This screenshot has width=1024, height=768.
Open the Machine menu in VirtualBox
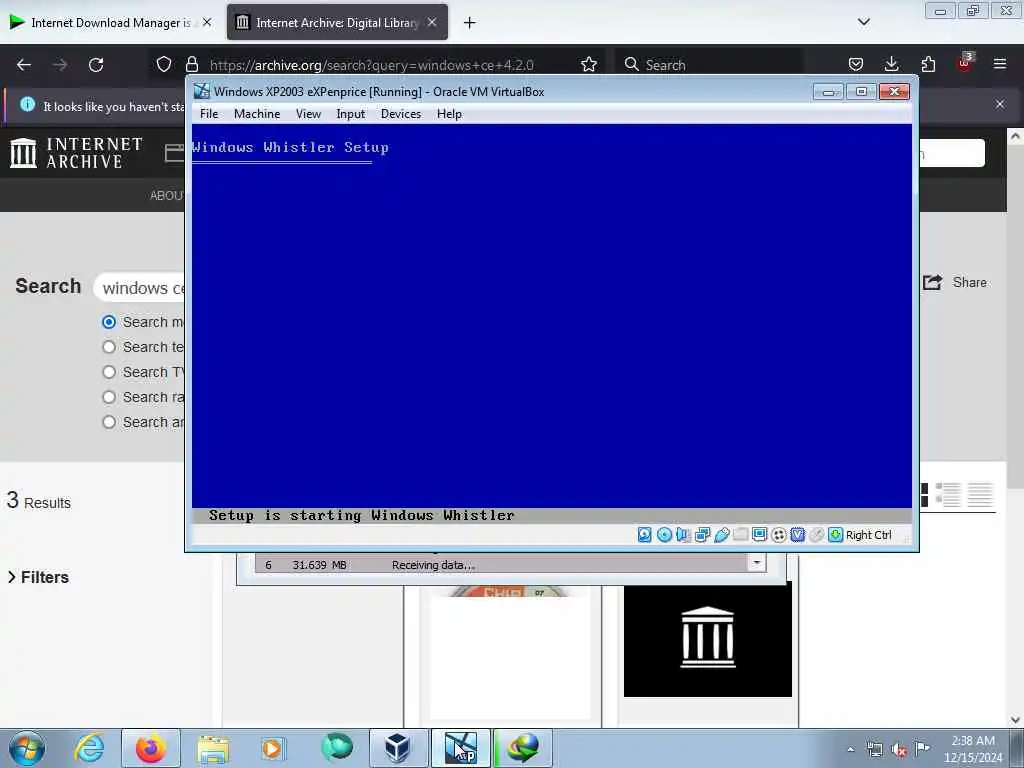pos(257,114)
